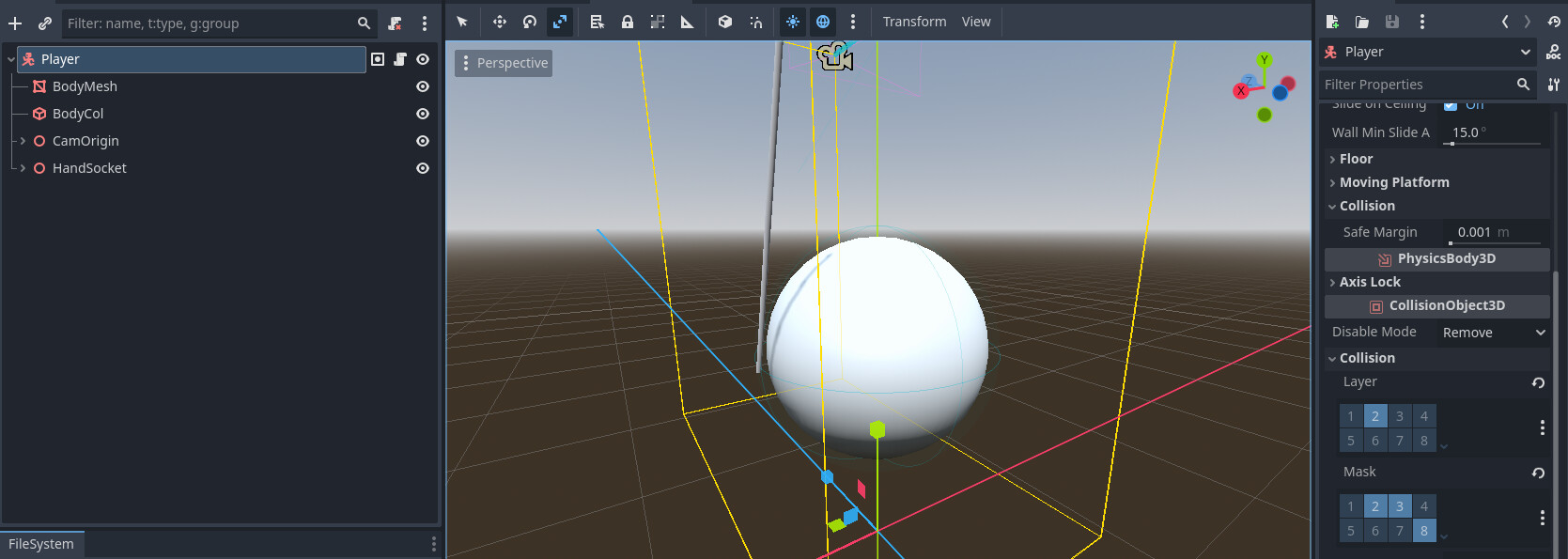Open the View menu
1568x559 pixels.
[x=975, y=22]
